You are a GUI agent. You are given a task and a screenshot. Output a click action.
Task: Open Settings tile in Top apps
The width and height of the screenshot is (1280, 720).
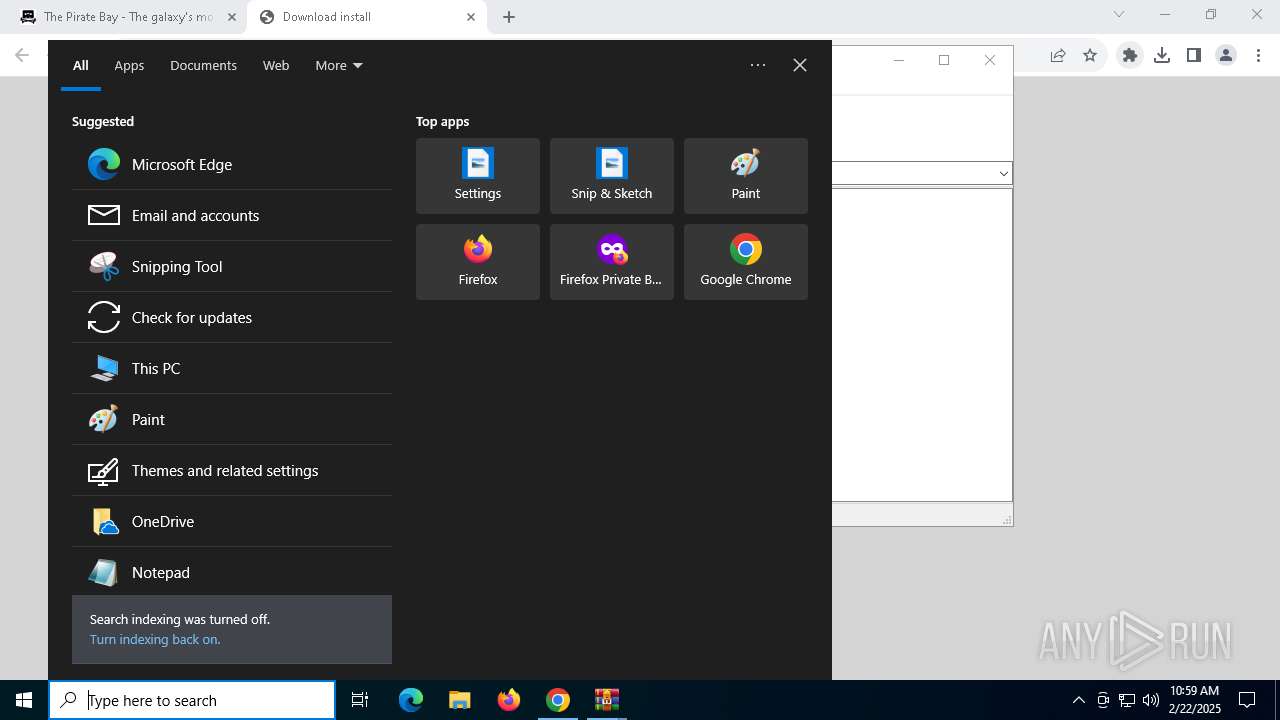tap(478, 176)
